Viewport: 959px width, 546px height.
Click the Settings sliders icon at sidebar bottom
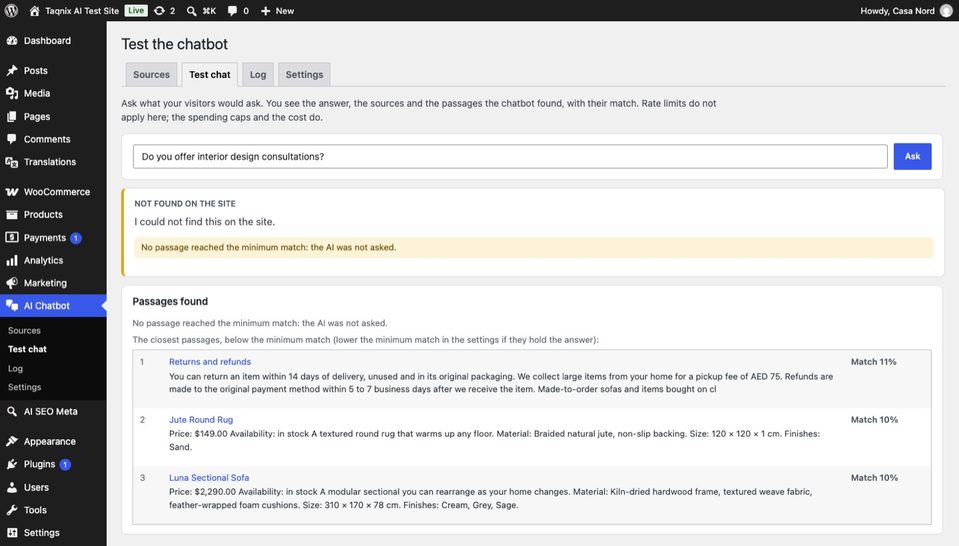coord(12,533)
